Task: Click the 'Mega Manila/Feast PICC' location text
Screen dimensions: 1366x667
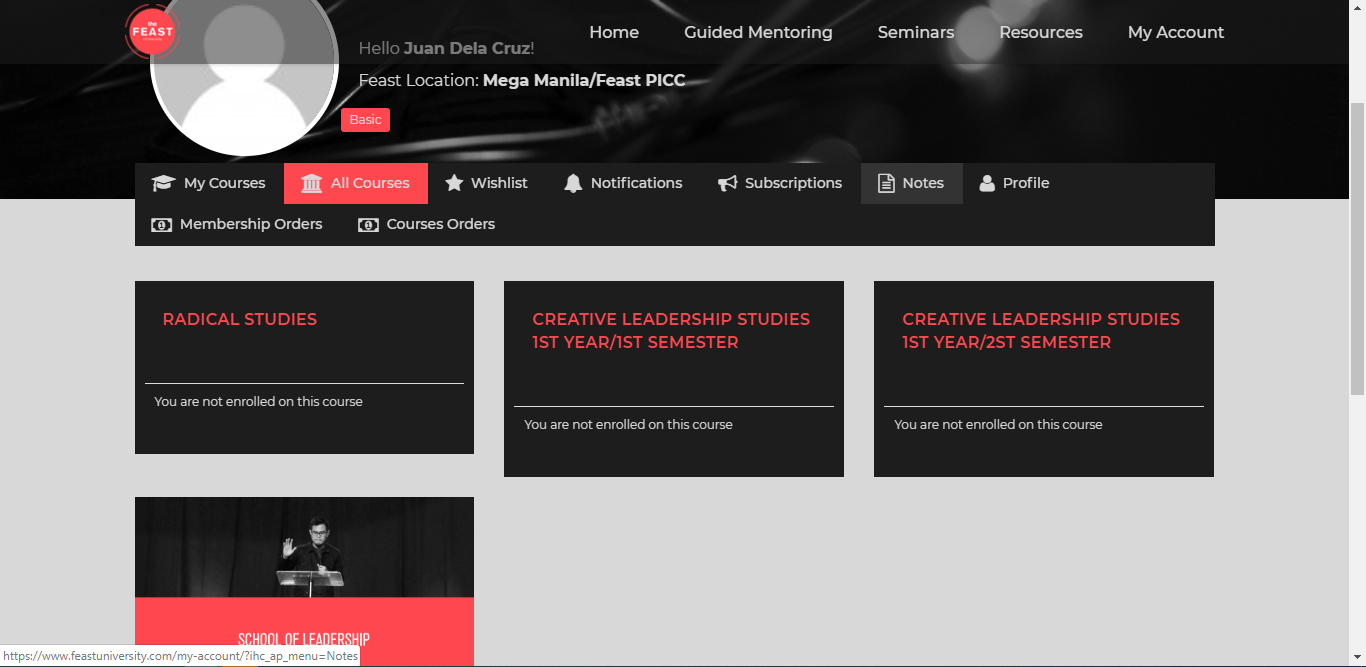Action: tap(584, 80)
